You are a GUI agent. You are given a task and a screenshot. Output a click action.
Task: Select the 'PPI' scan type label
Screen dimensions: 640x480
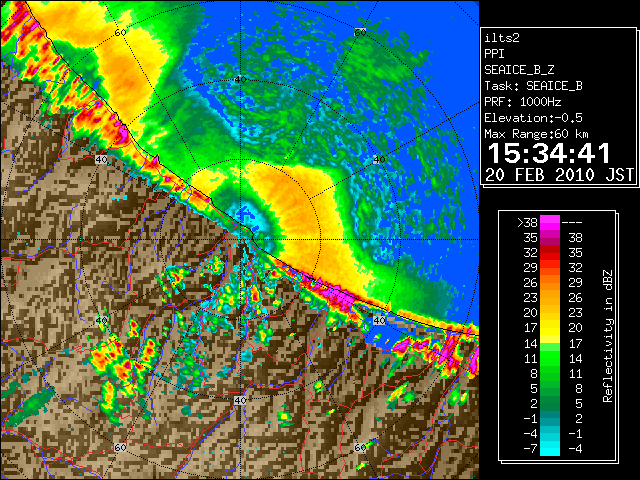click(494, 54)
